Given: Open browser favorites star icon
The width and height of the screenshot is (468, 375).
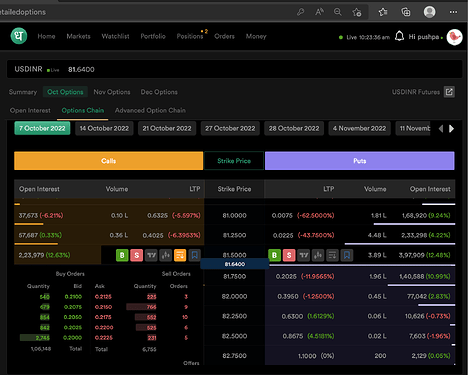Looking at the screenshot, I should coord(383,12).
